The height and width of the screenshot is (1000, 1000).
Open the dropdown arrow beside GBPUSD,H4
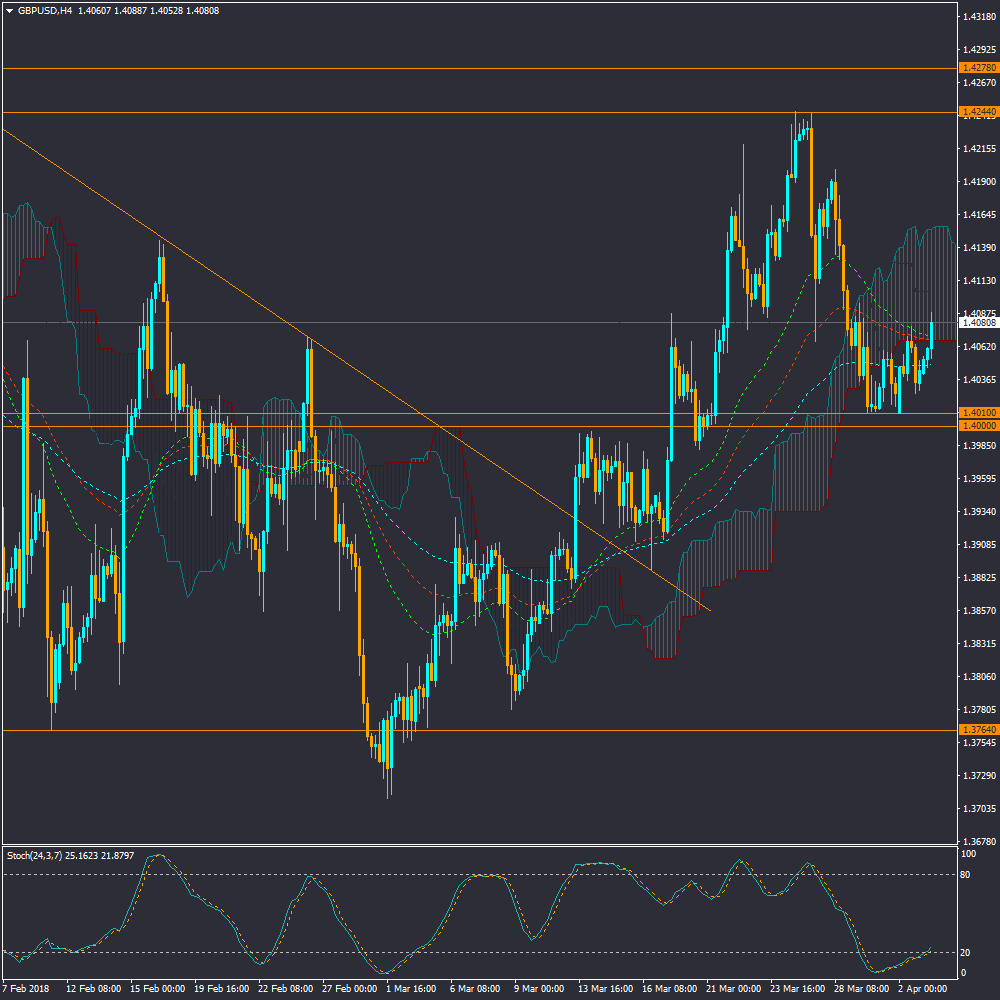(9, 11)
